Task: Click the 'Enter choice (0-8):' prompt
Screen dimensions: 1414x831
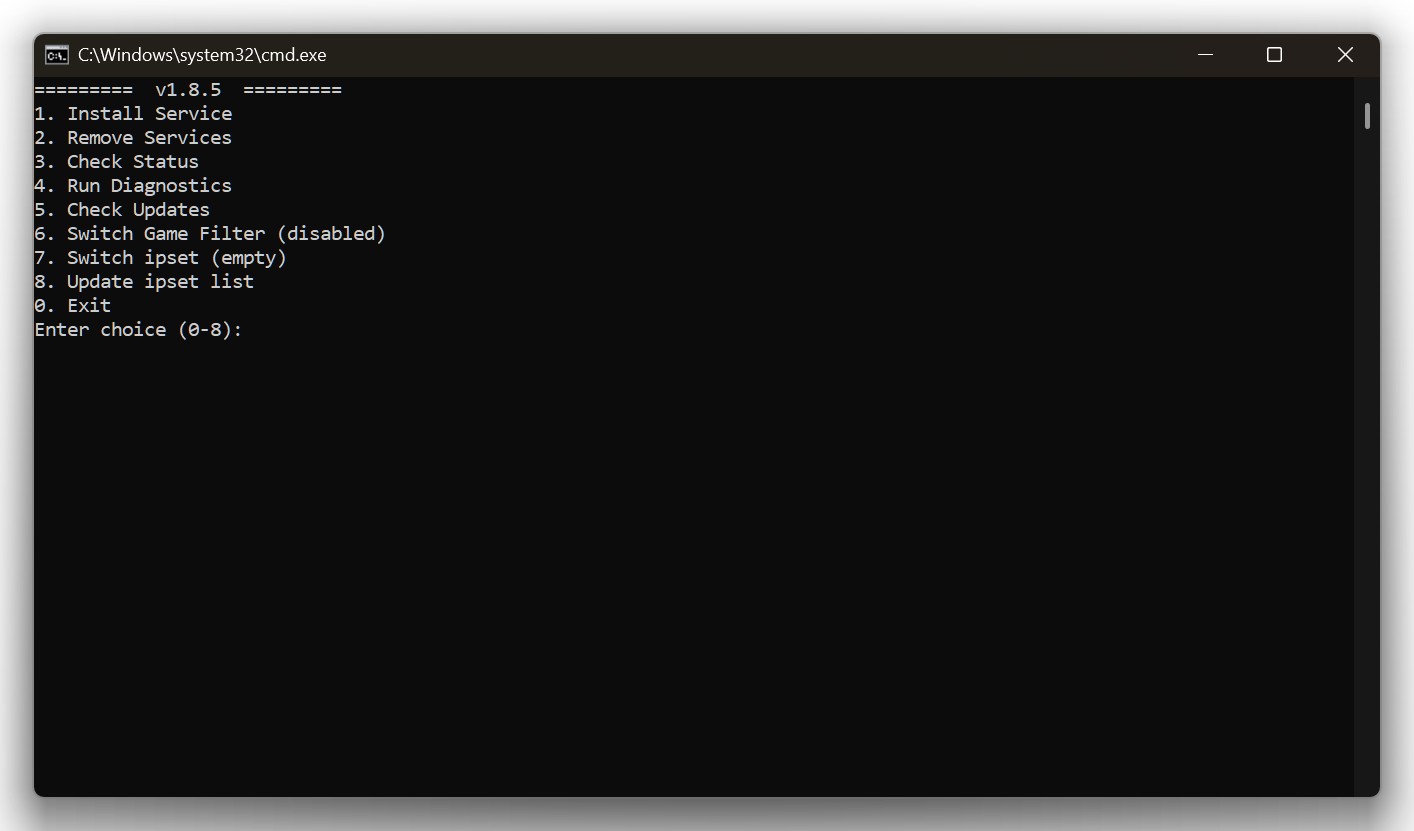Action: pos(138,330)
